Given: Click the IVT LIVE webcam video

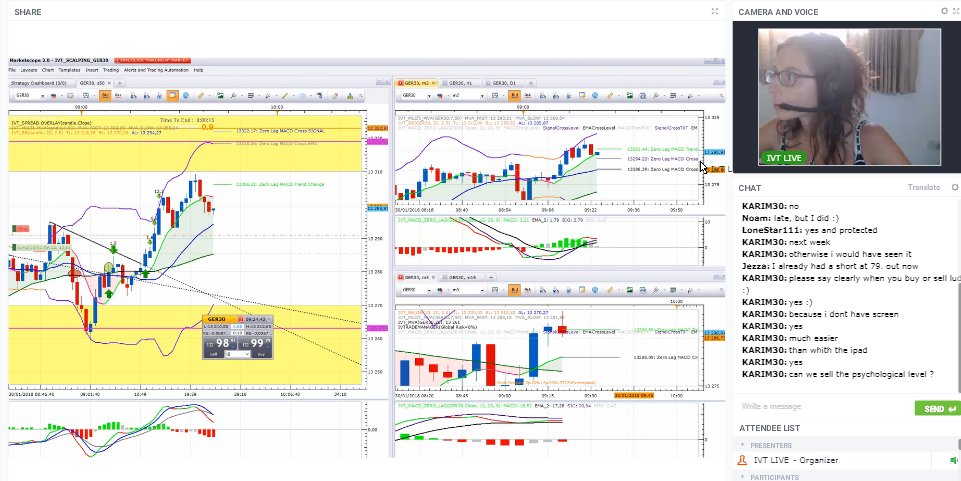Looking at the screenshot, I should point(849,97).
